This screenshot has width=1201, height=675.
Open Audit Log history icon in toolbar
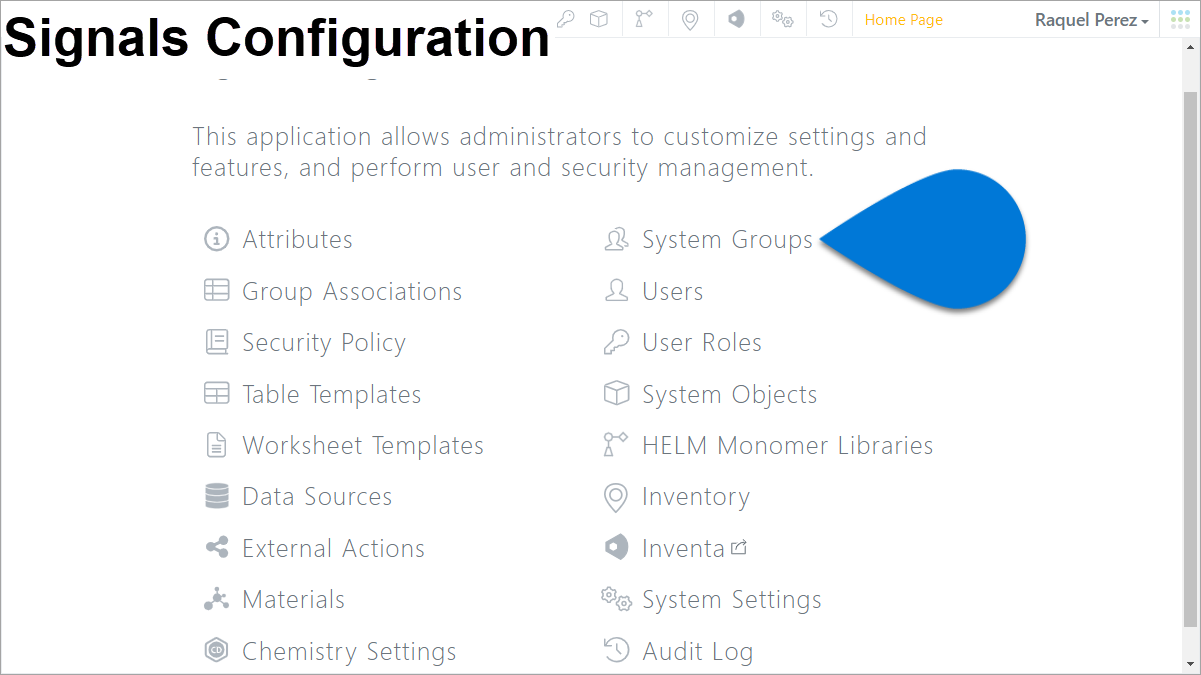(828, 19)
